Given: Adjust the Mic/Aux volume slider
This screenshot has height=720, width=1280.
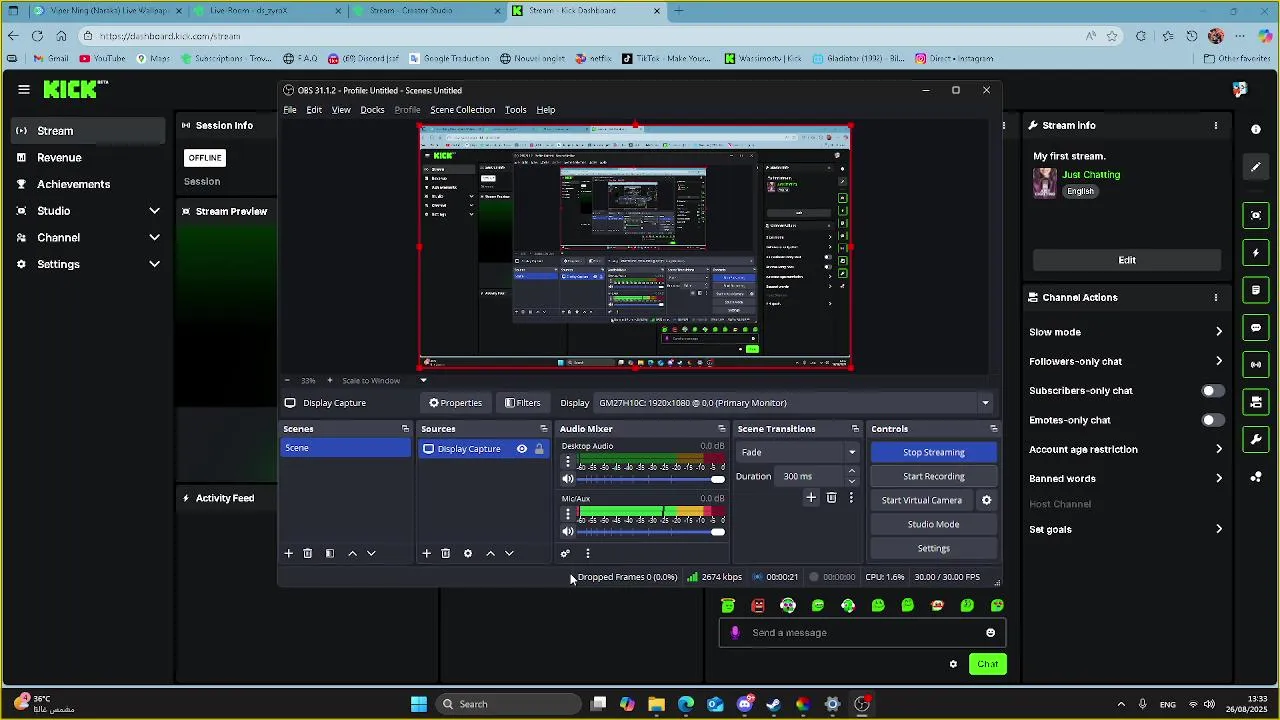Looking at the screenshot, I should (651, 532).
